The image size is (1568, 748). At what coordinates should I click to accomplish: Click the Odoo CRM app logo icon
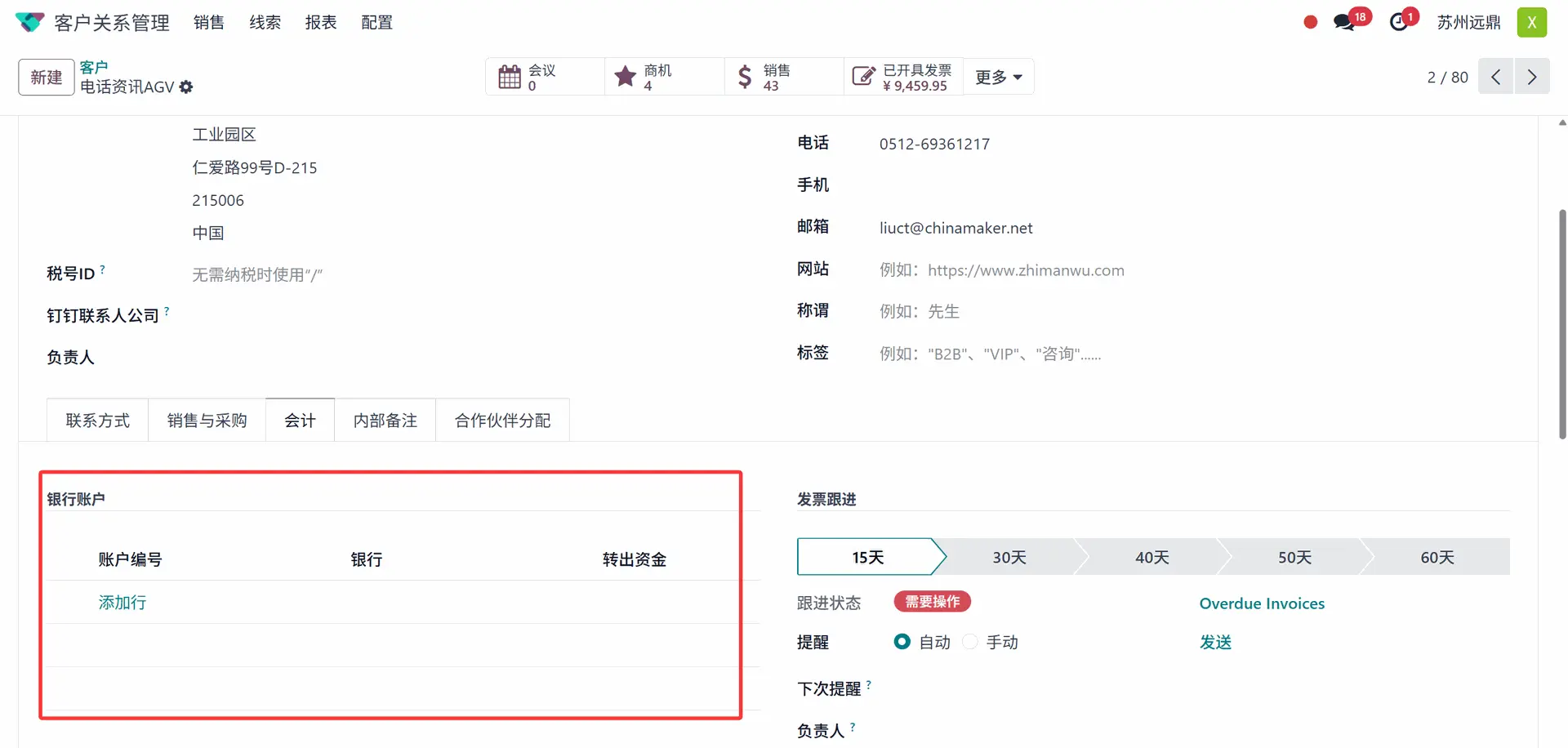pyautogui.click(x=29, y=22)
